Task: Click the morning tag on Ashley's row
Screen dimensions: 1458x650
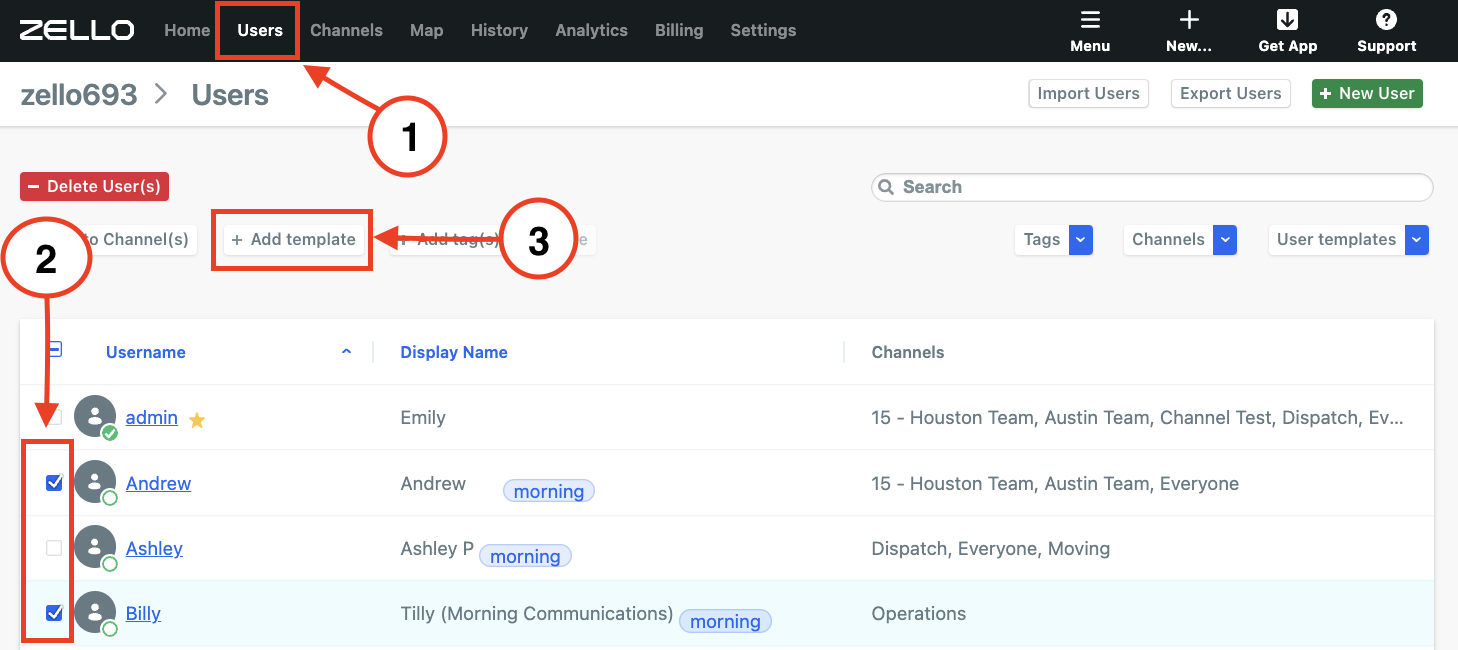Action: [525, 556]
